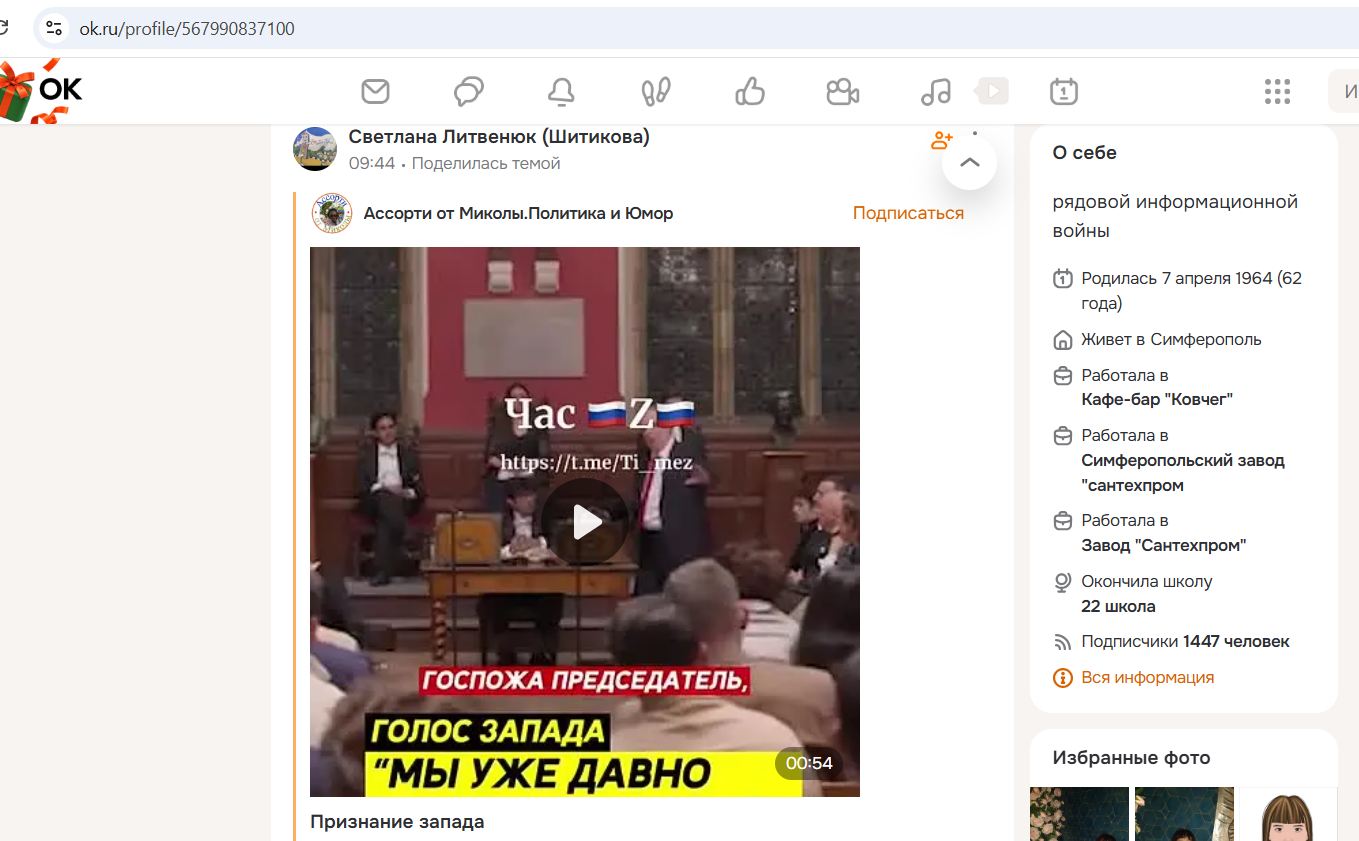Open Ассорти от Миколы.Политика и Юмор link
The width and height of the screenshot is (1359, 841).
pyautogui.click(x=518, y=213)
